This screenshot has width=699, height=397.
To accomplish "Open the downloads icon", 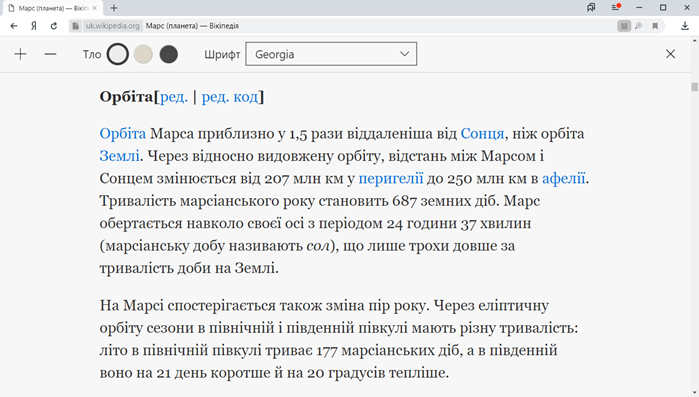I will (x=685, y=26).
